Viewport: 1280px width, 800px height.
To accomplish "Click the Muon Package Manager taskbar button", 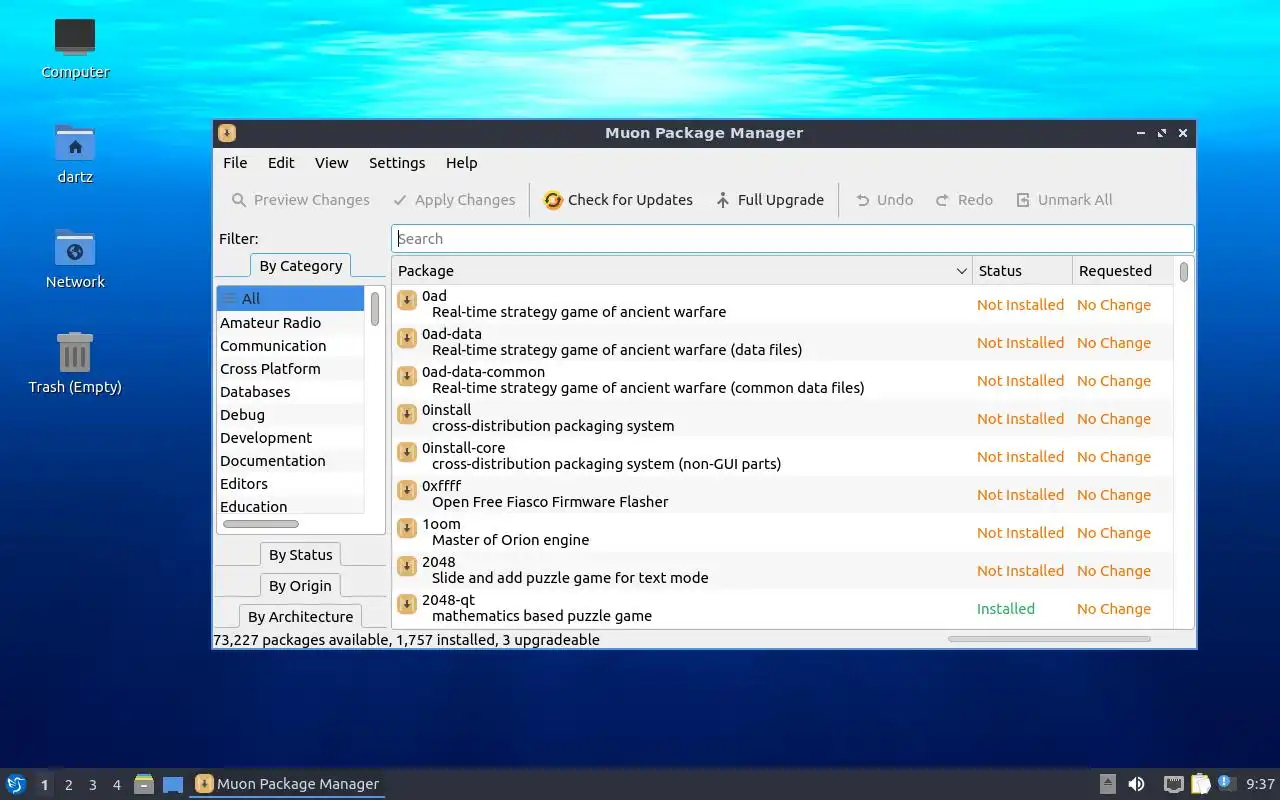I will (x=287, y=784).
